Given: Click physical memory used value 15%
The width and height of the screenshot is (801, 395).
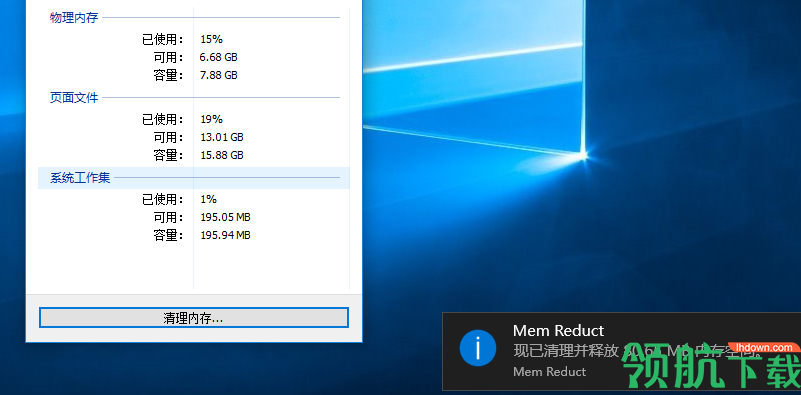Looking at the screenshot, I should [x=211, y=39].
